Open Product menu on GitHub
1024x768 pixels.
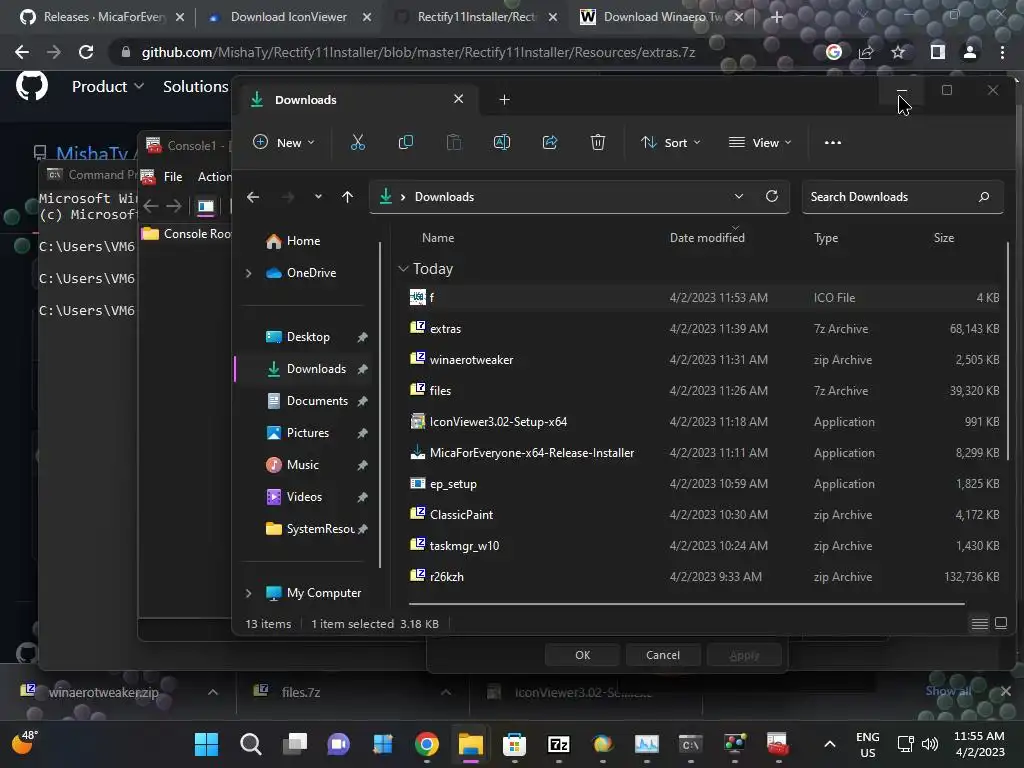pos(108,86)
